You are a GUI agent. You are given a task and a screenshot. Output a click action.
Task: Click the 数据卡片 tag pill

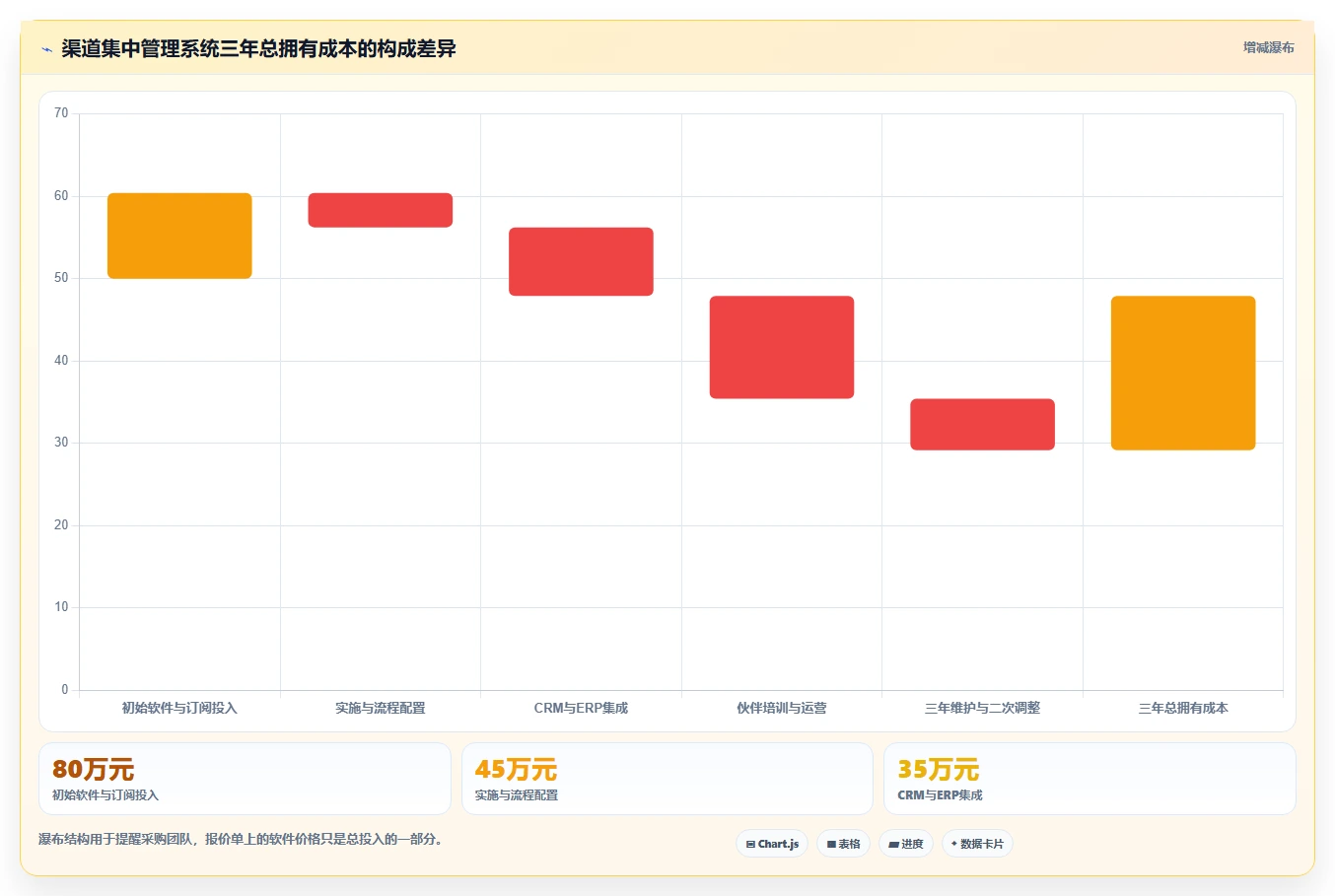977,844
